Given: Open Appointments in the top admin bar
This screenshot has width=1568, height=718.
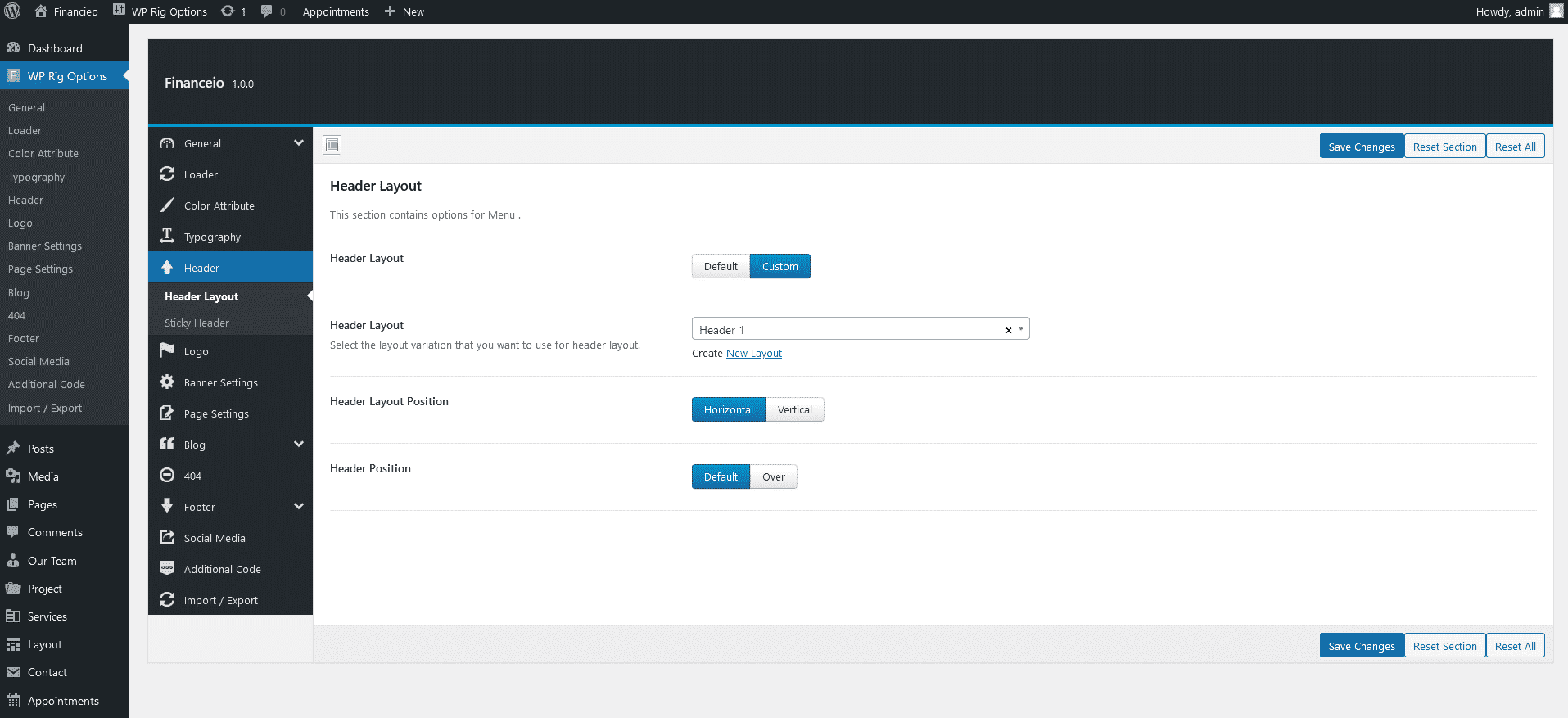Looking at the screenshot, I should coord(336,11).
